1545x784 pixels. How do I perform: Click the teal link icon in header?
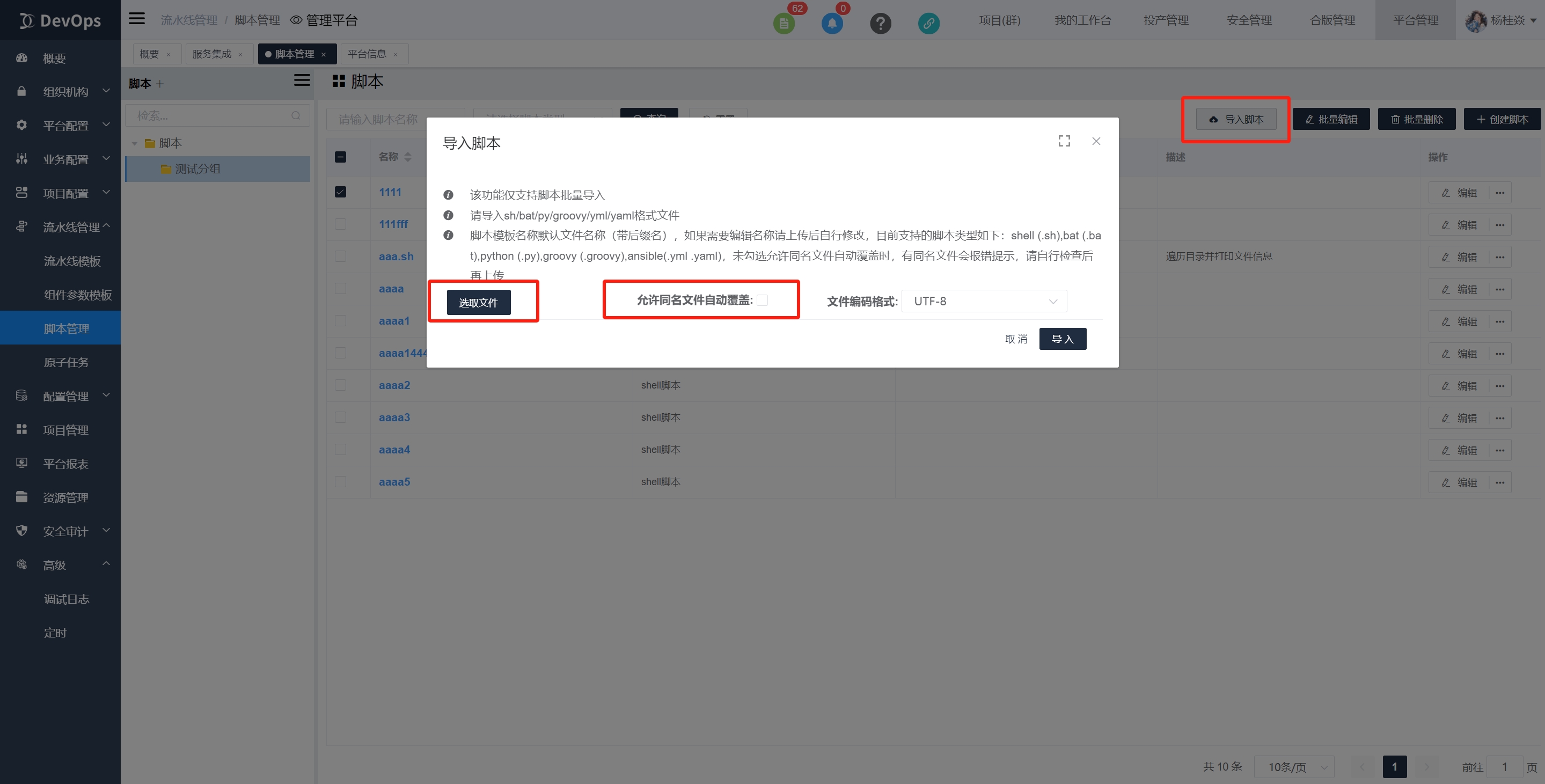click(x=928, y=24)
